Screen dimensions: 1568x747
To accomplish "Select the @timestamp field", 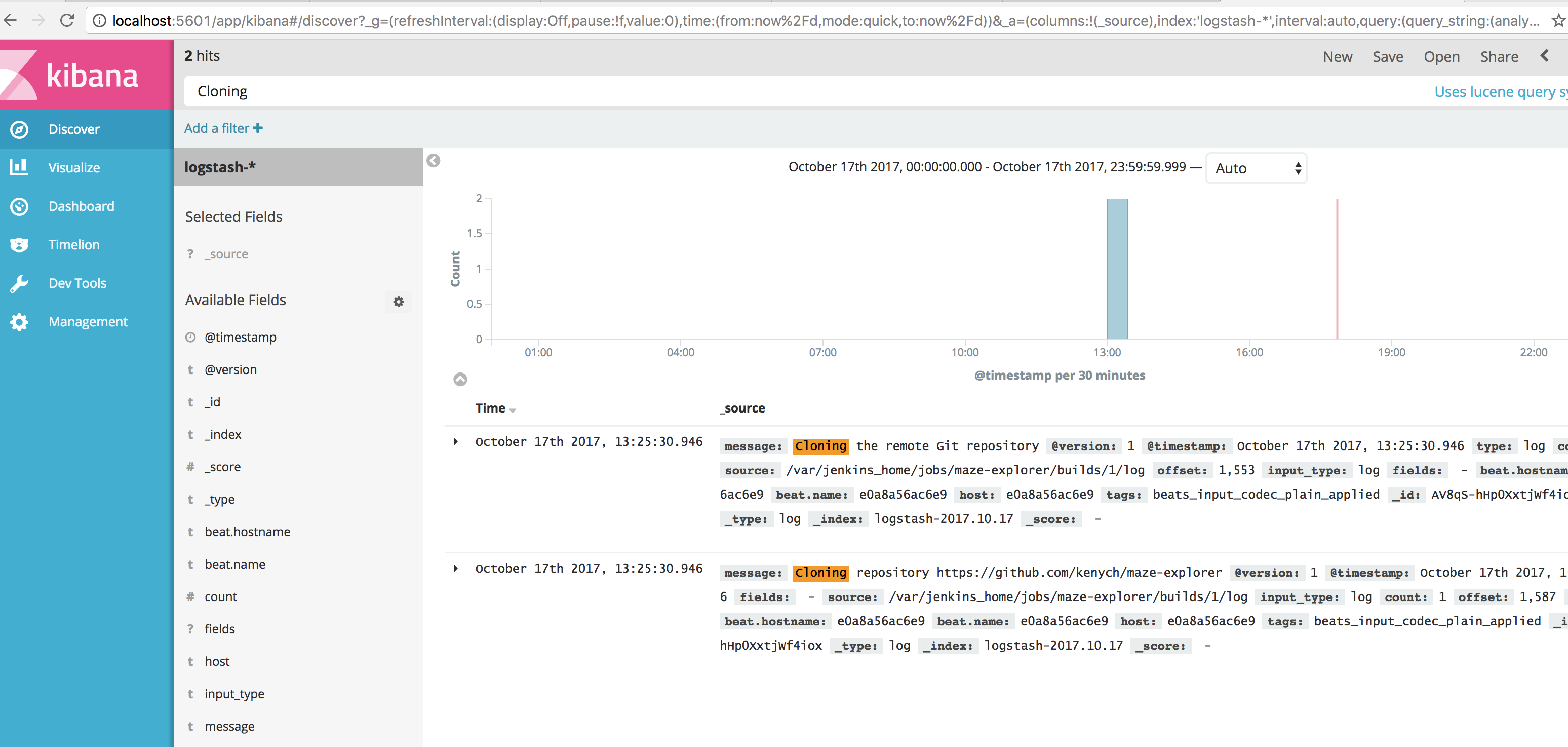I will point(241,337).
